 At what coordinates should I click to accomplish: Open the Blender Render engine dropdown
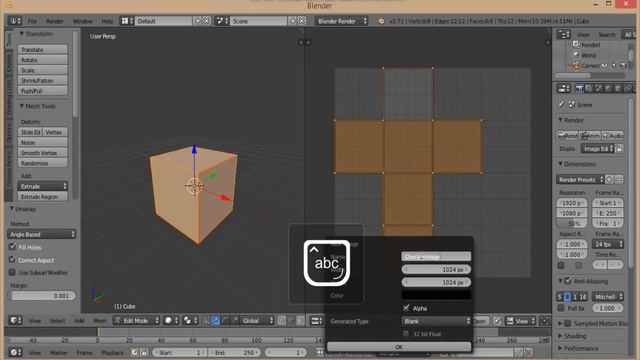click(x=342, y=21)
